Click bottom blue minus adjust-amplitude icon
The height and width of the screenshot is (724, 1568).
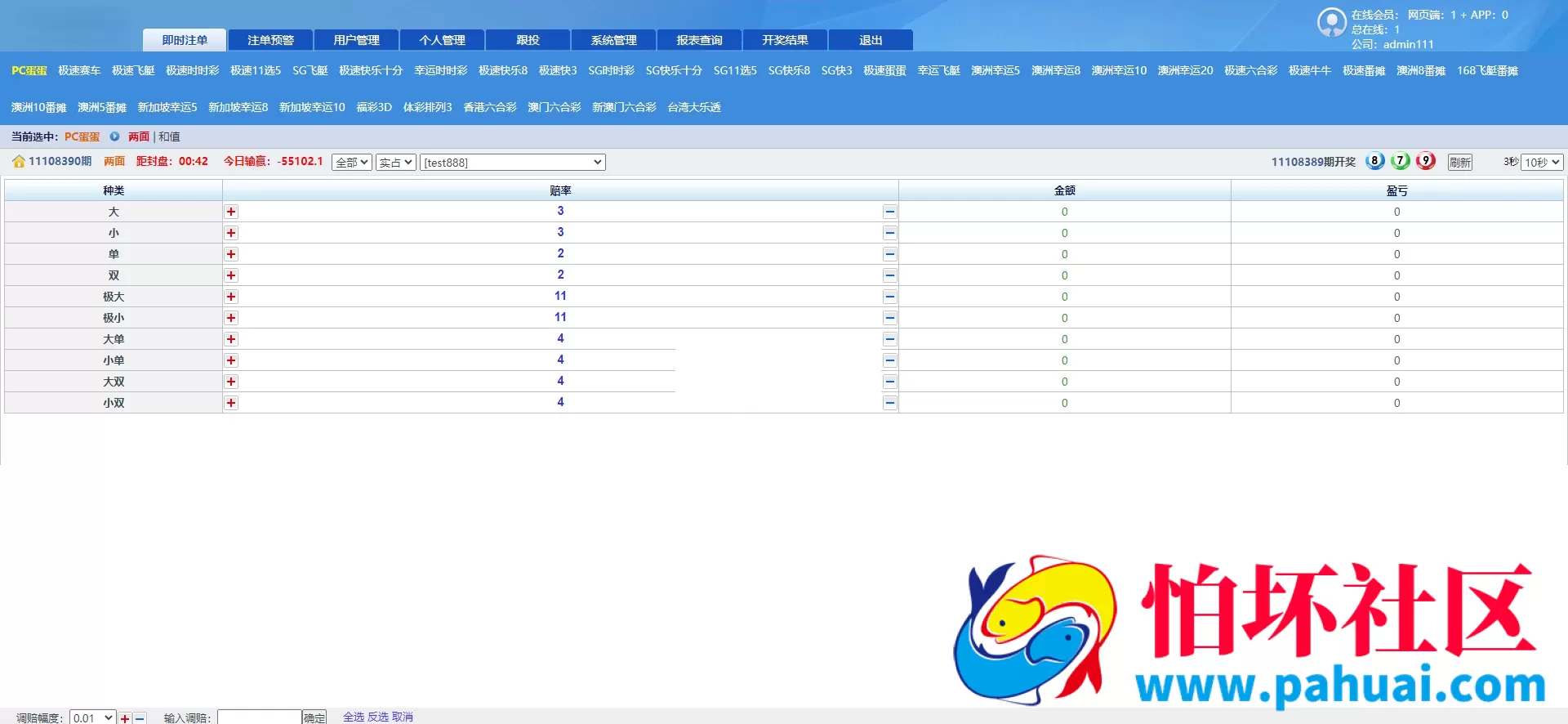click(140, 718)
